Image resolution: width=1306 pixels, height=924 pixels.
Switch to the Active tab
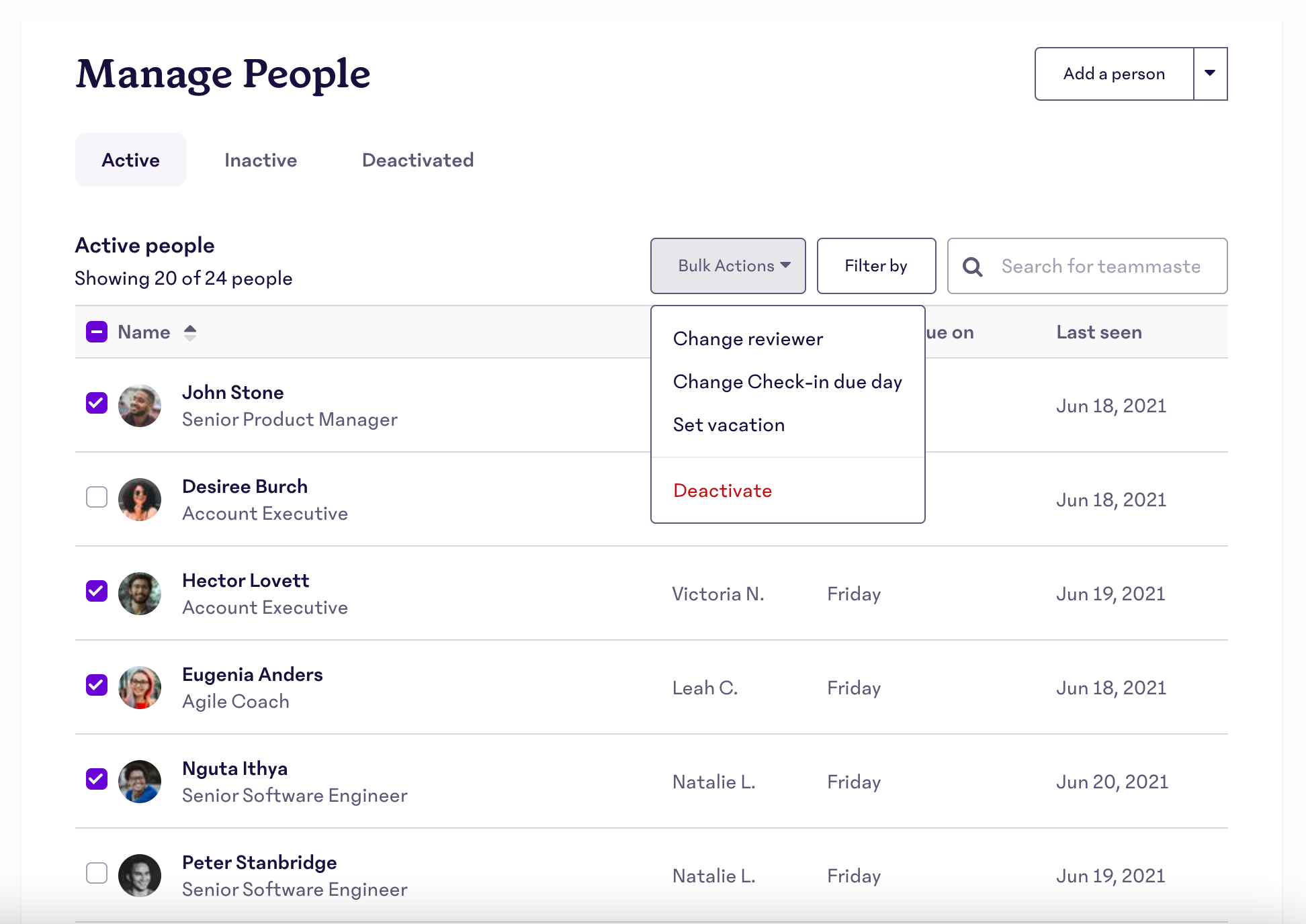pos(131,160)
